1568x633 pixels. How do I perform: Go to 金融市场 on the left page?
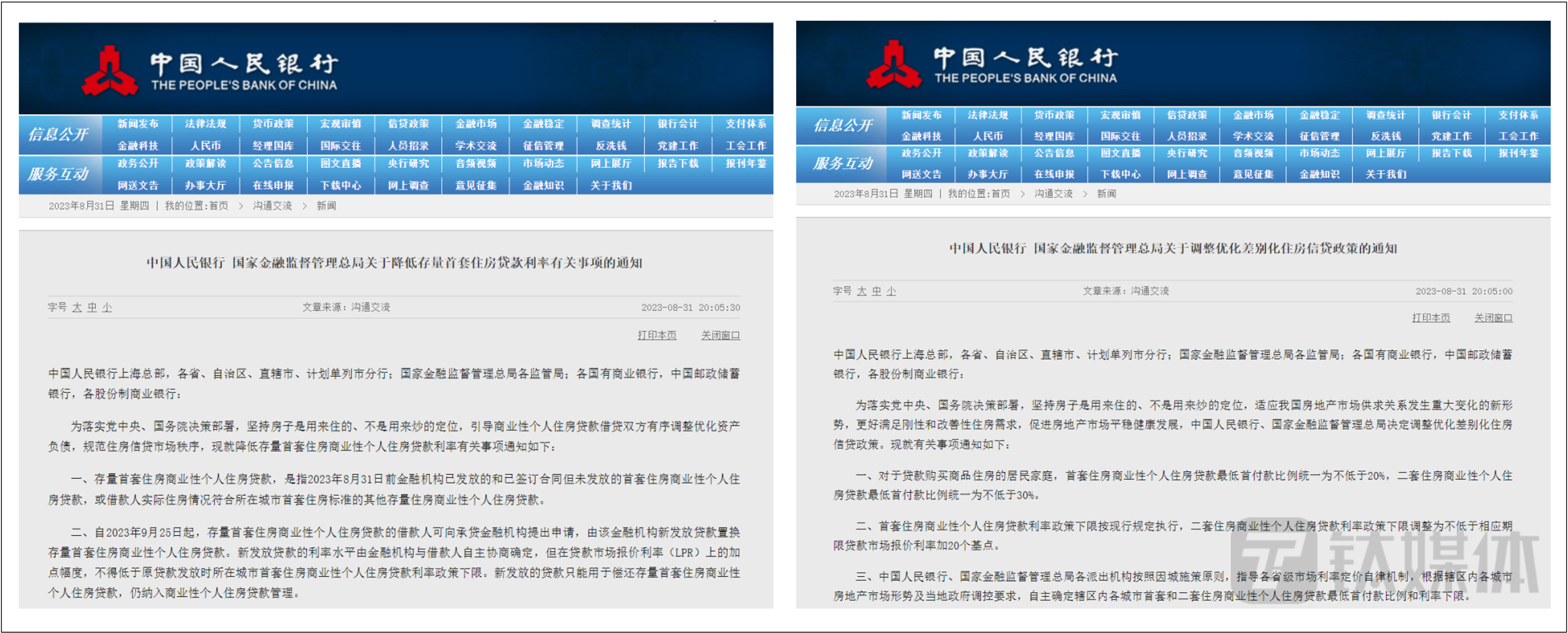tap(476, 124)
